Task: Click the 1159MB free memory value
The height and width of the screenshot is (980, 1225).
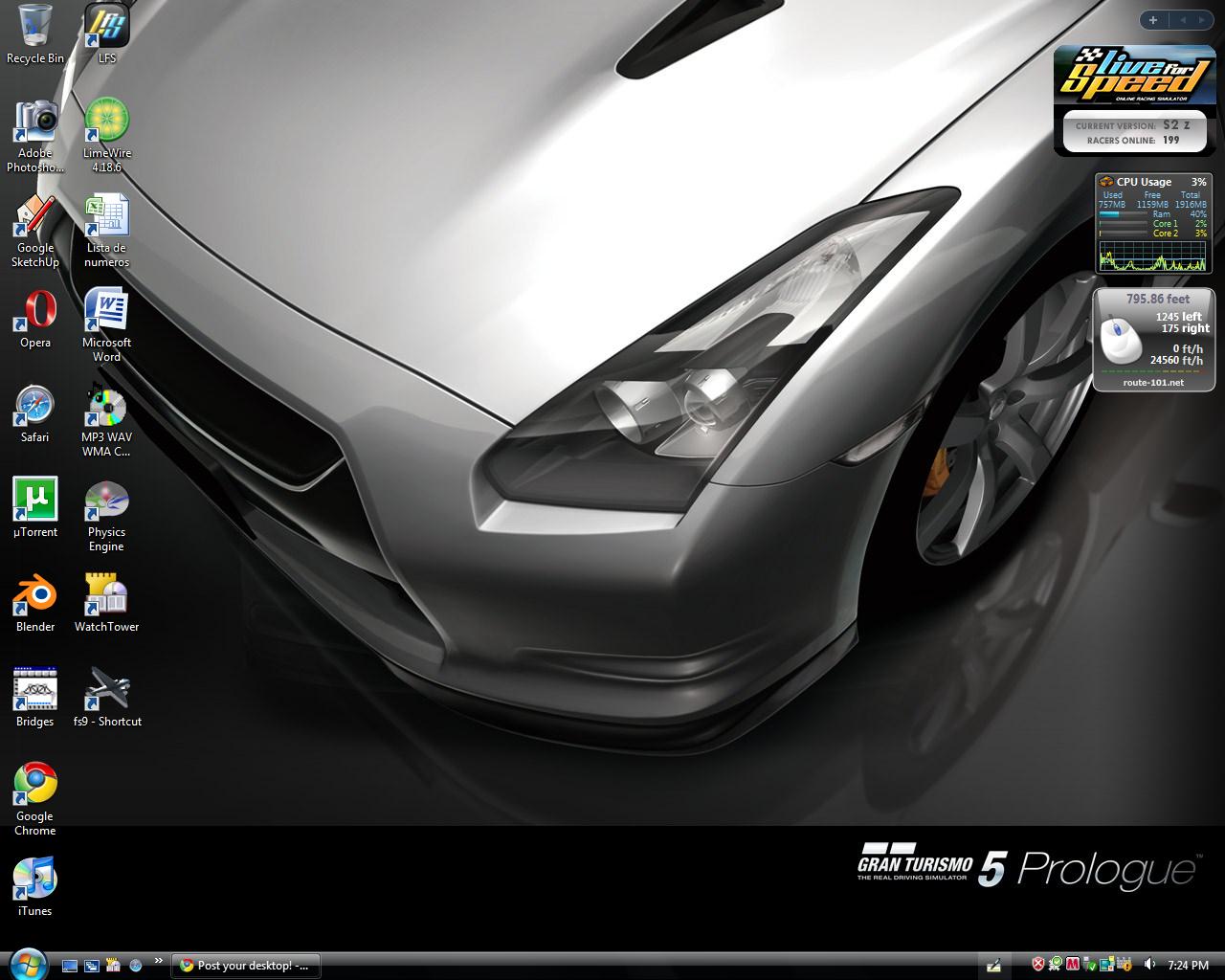Action: (x=1152, y=205)
